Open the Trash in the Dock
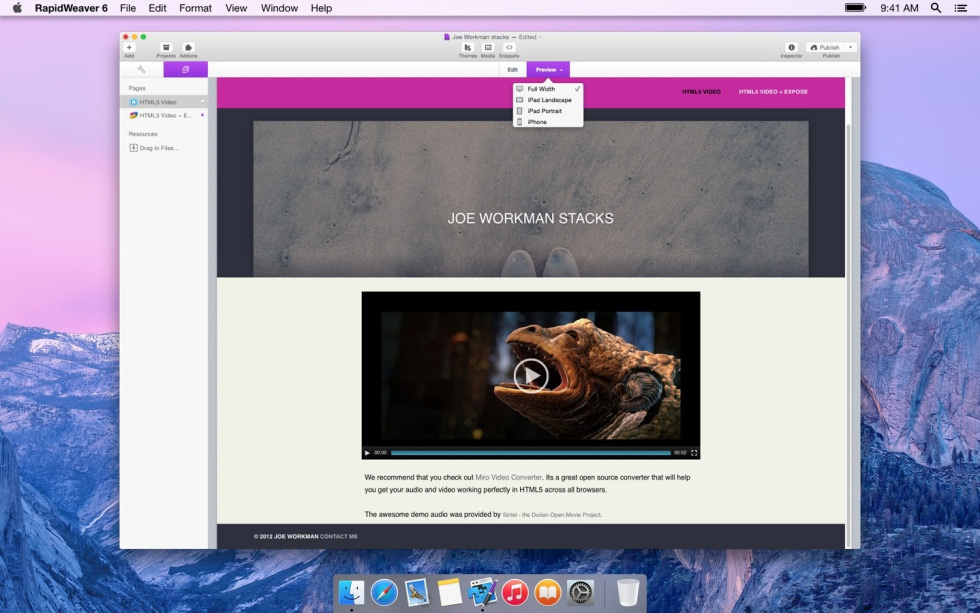Image resolution: width=980 pixels, height=613 pixels. tap(628, 592)
